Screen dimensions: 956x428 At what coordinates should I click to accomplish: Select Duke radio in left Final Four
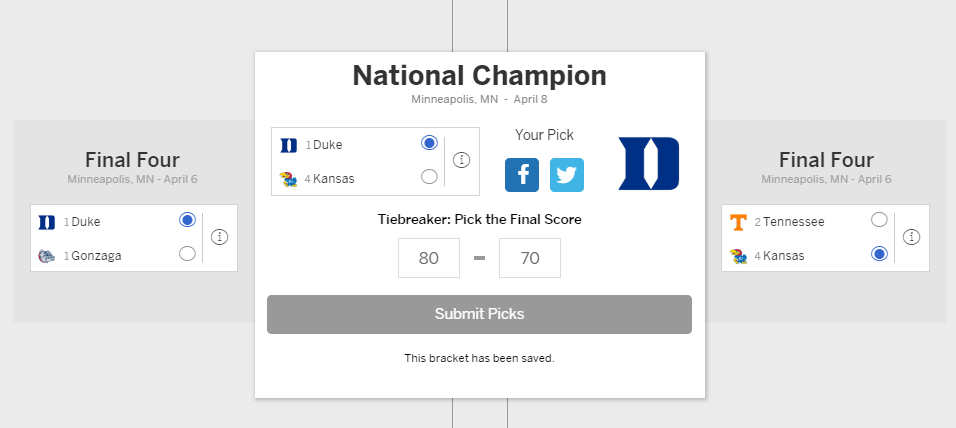click(187, 219)
